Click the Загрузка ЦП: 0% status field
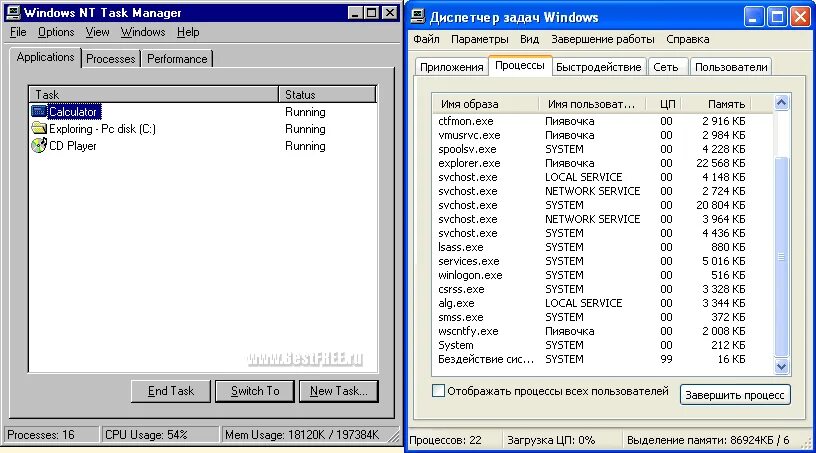The height and width of the screenshot is (453, 816). click(x=562, y=440)
